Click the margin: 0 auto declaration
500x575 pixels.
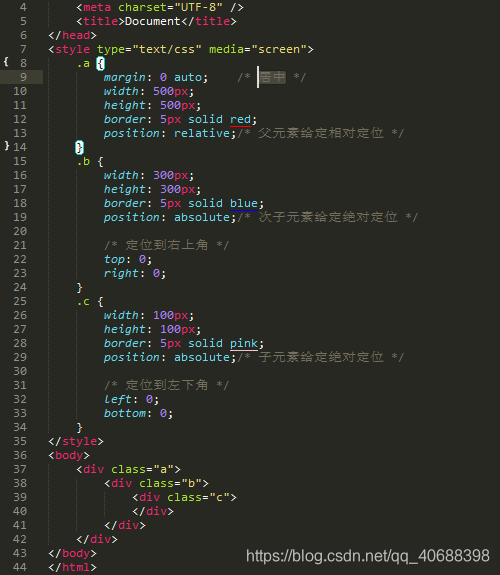point(156,77)
